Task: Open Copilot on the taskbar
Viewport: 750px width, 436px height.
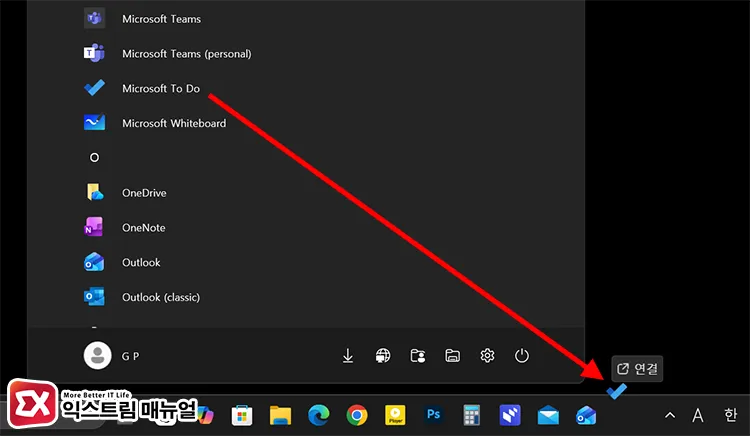Action: (x=206, y=415)
